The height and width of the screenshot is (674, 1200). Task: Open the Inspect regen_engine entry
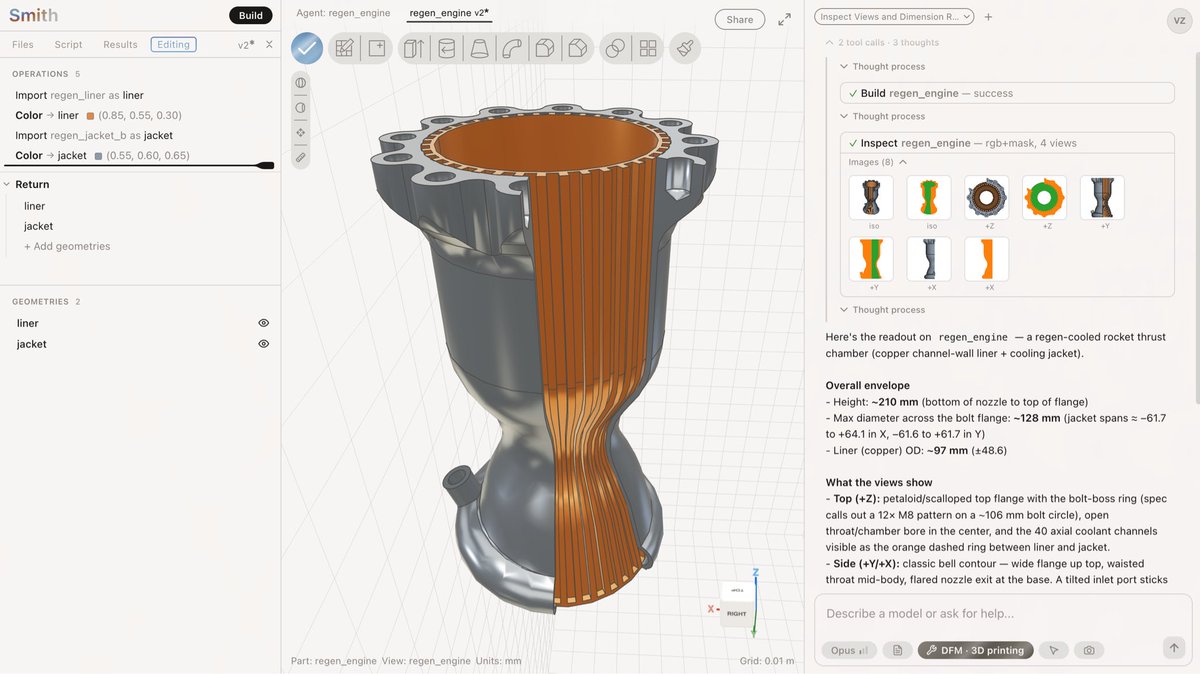[x=1007, y=143]
